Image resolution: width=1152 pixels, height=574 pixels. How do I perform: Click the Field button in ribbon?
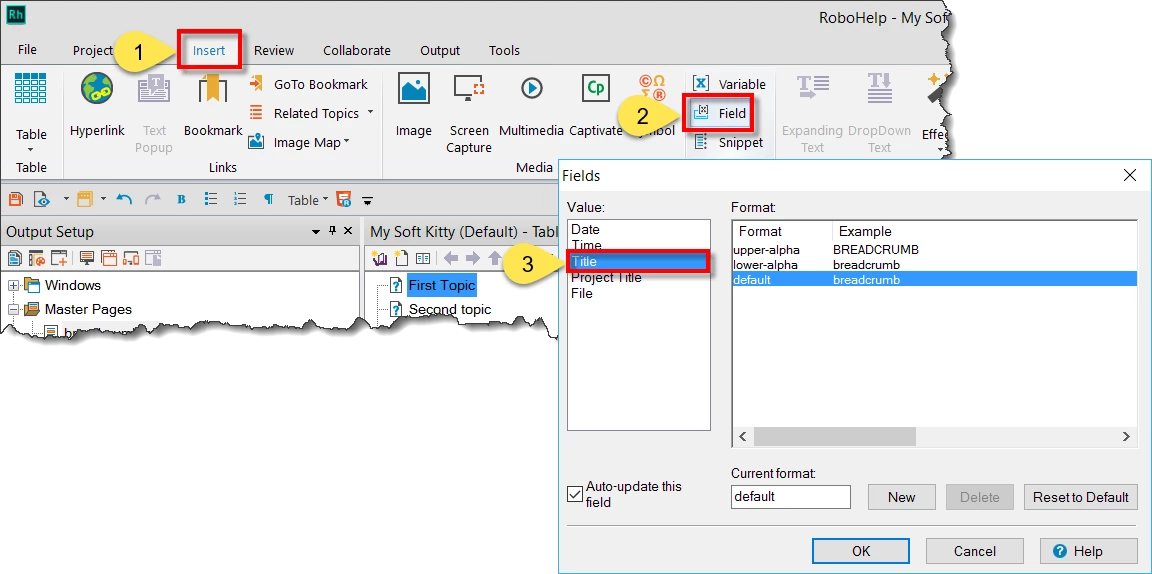coord(719,113)
